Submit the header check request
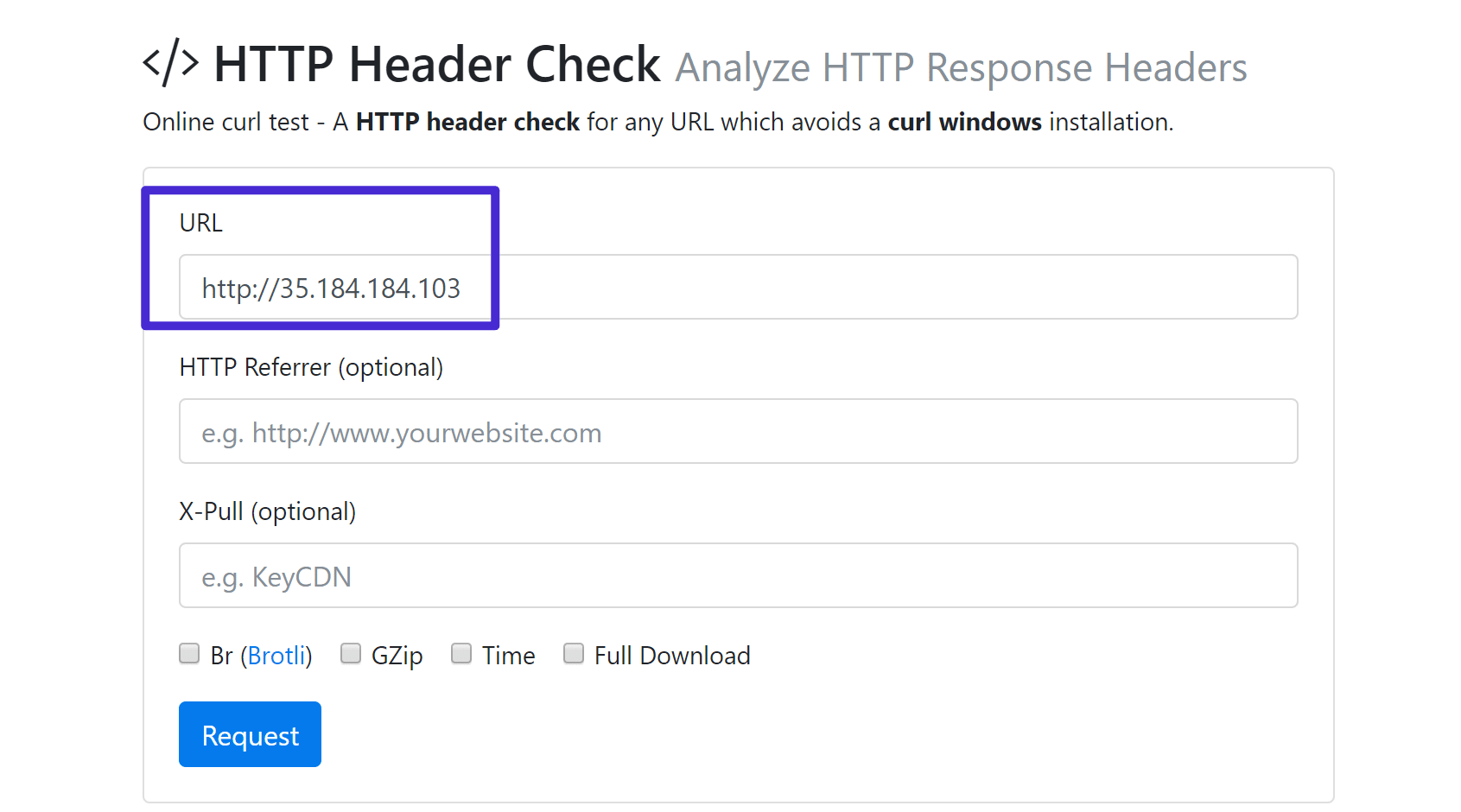 [x=249, y=733]
